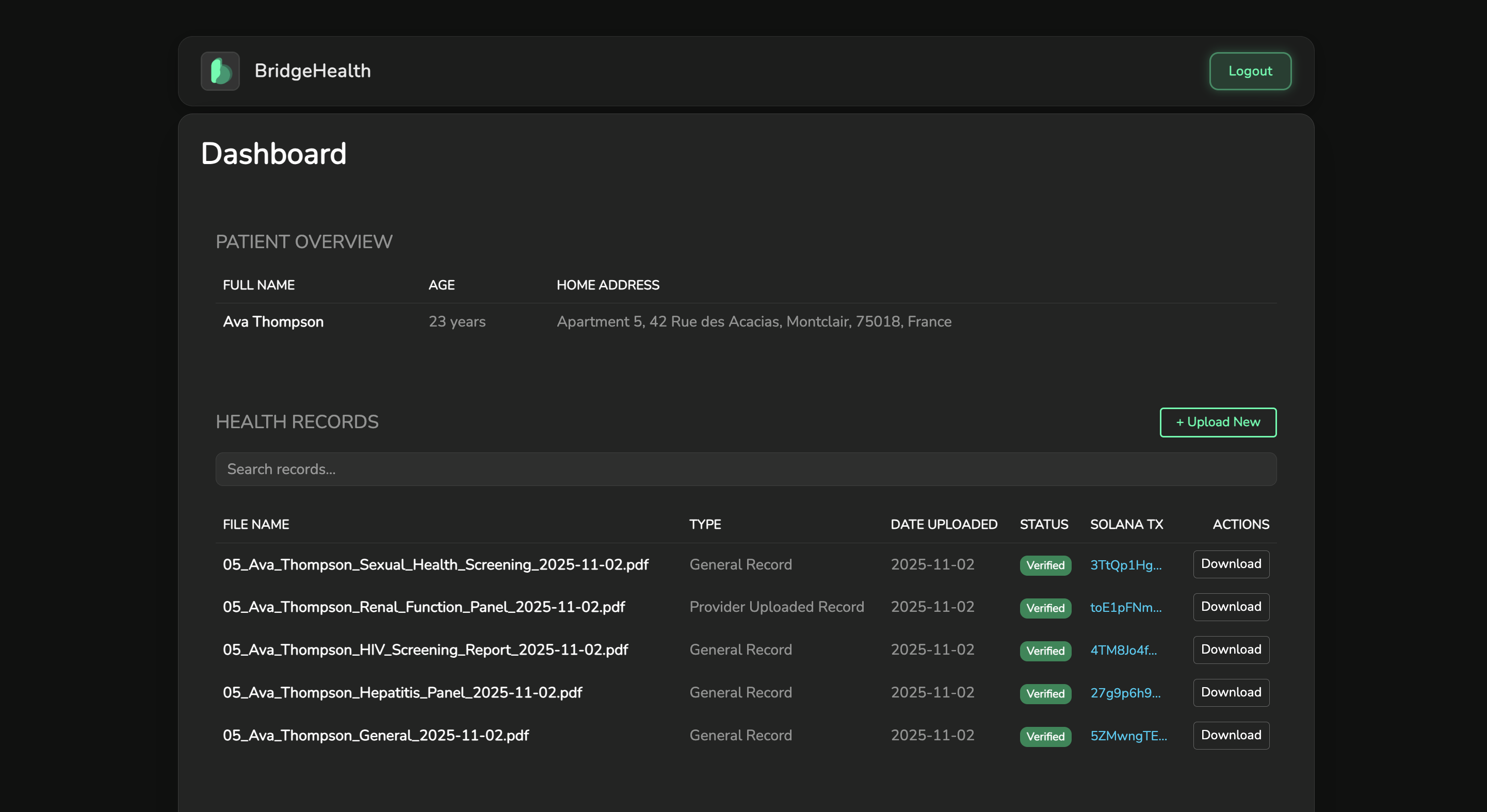Click the File Name column header

pyautogui.click(x=256, y=524)
